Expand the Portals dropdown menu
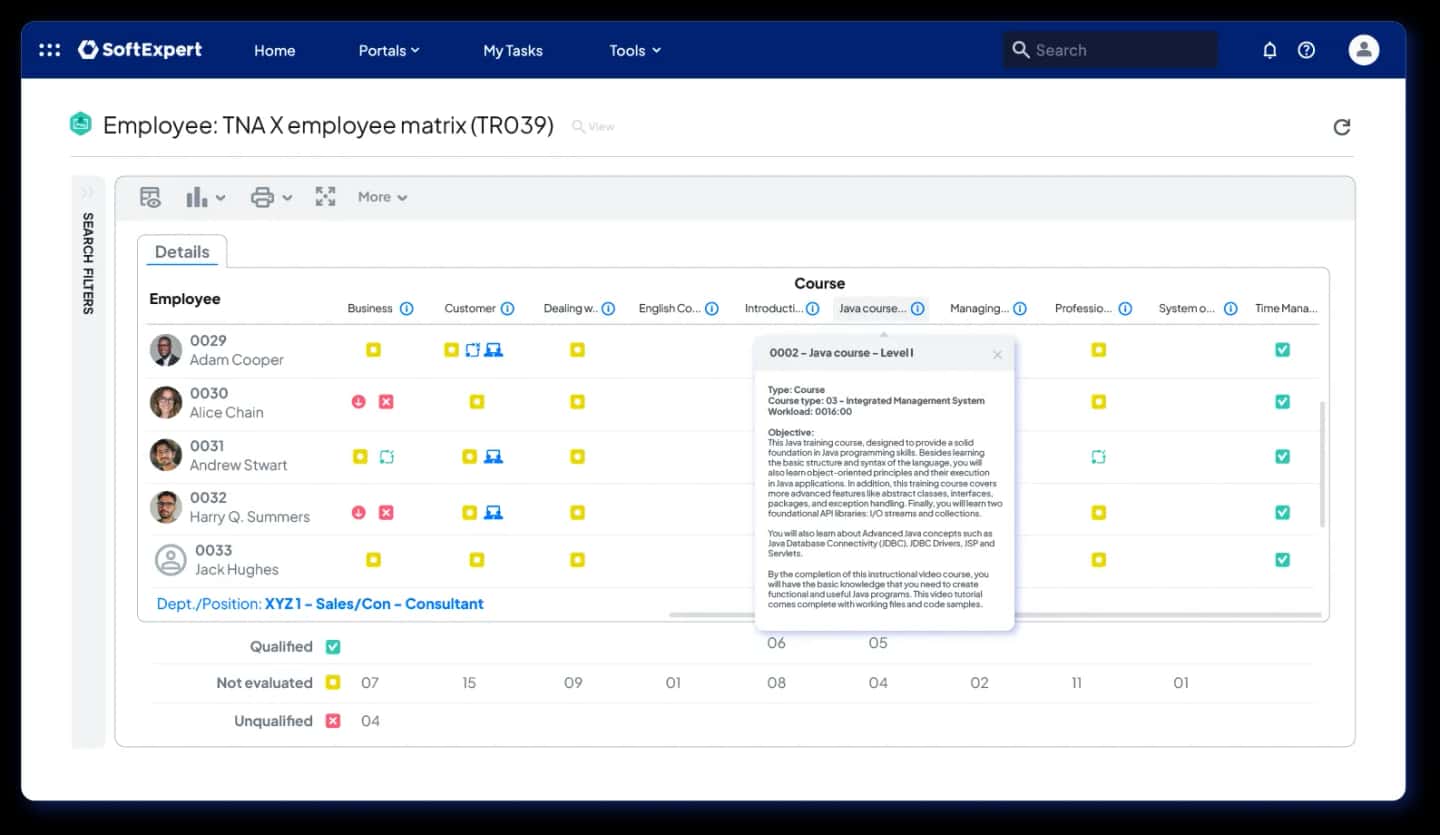Screen dimensions: 1440x835 389,50
